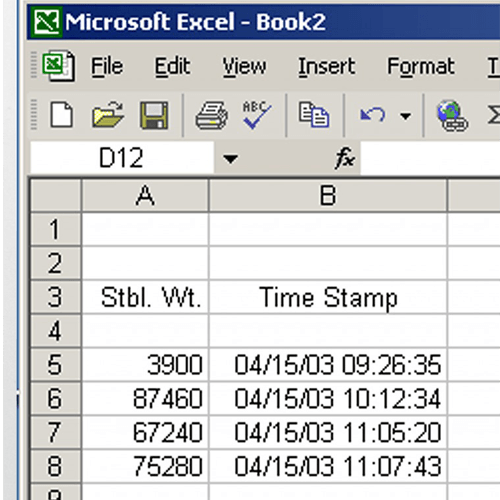Open the View menu
The width and height of the screenshot is (500, 500).
(244, 66)
